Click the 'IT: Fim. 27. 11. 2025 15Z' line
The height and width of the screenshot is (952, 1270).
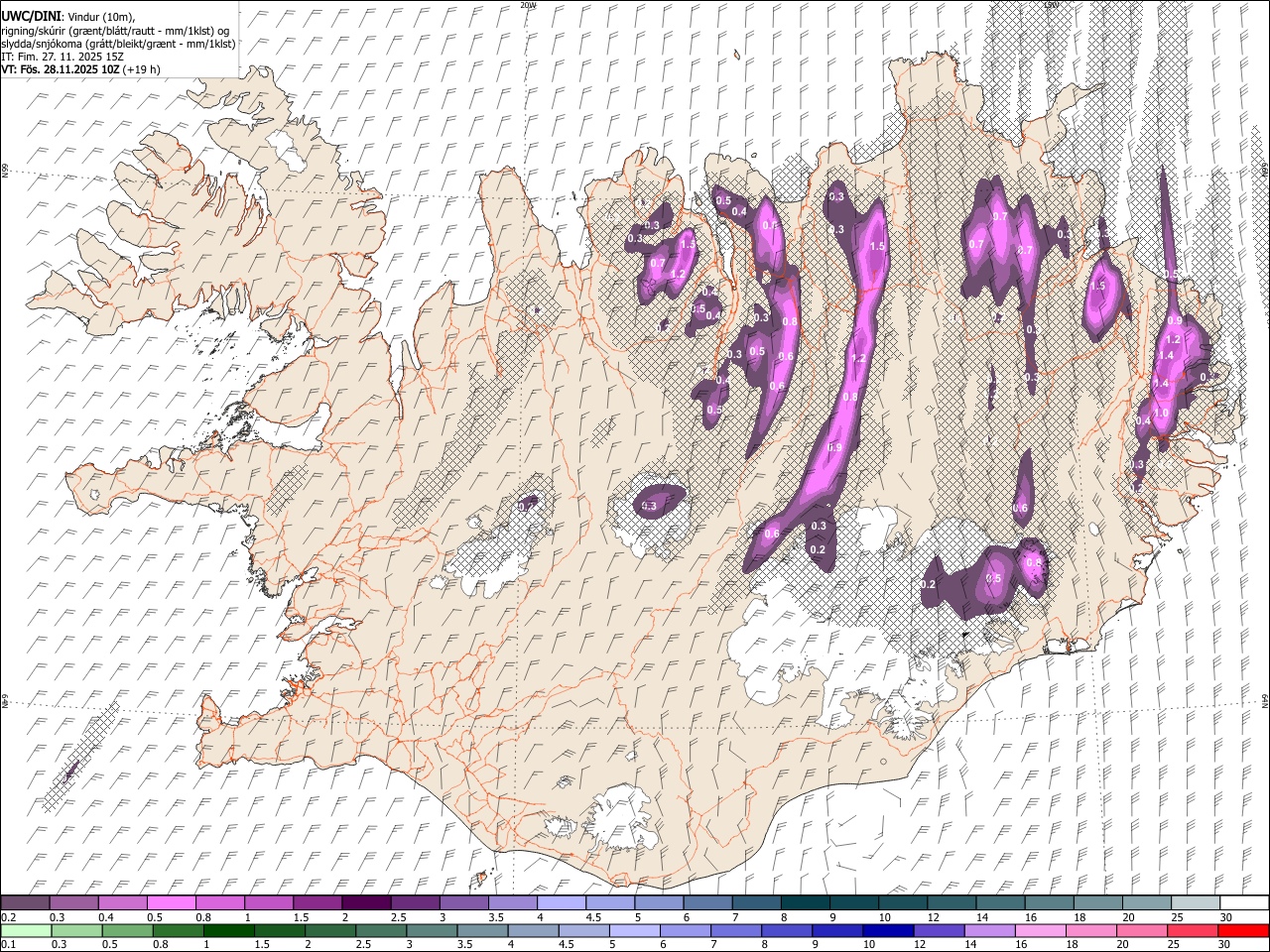pyautogui.click(x=63, y=57)
